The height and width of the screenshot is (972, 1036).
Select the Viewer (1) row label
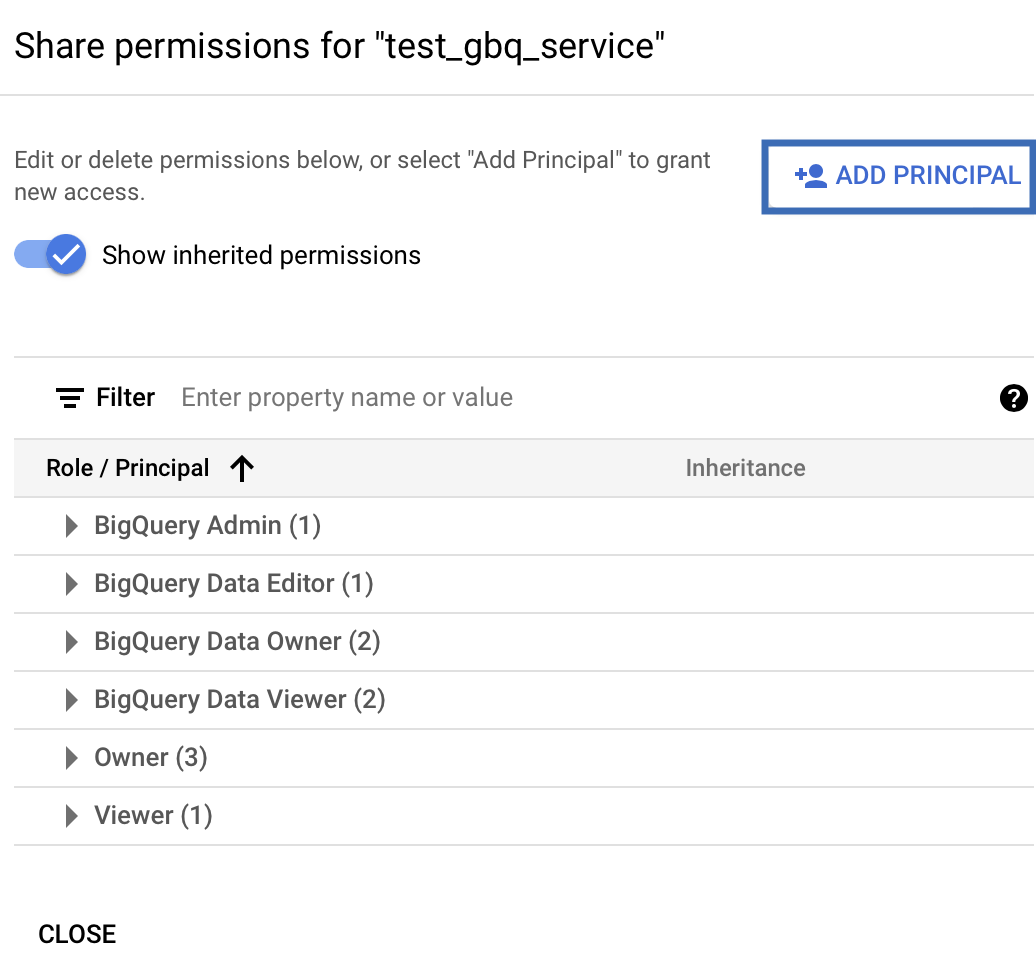point(153,816)
